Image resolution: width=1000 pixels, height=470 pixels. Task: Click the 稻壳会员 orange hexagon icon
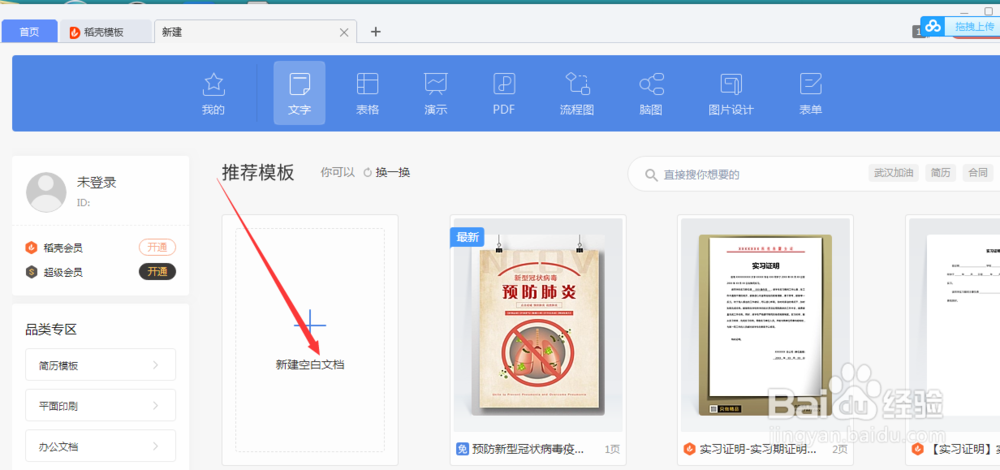pos(31,248)
